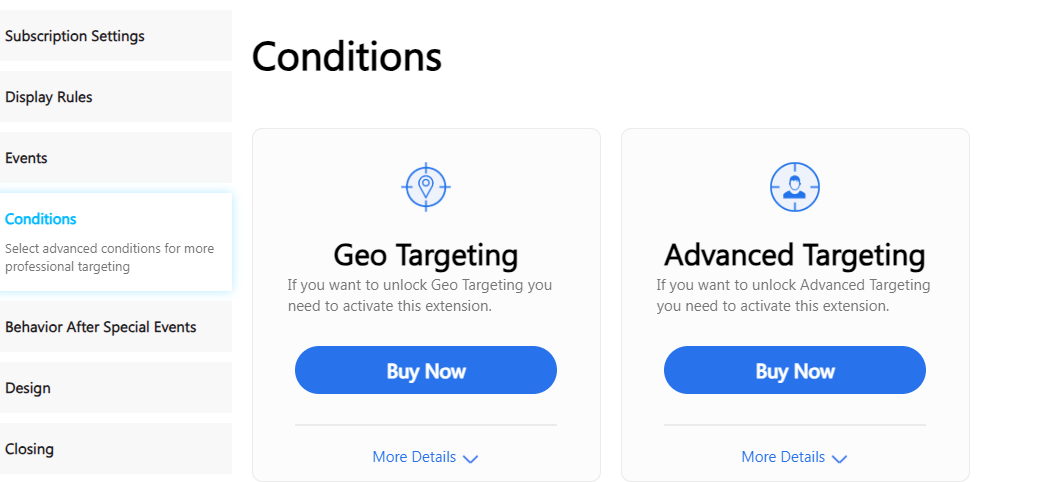This screenshot has width=1037, height=482.
Task: Select the Conditions sidebar item
Action: (116, 242)
